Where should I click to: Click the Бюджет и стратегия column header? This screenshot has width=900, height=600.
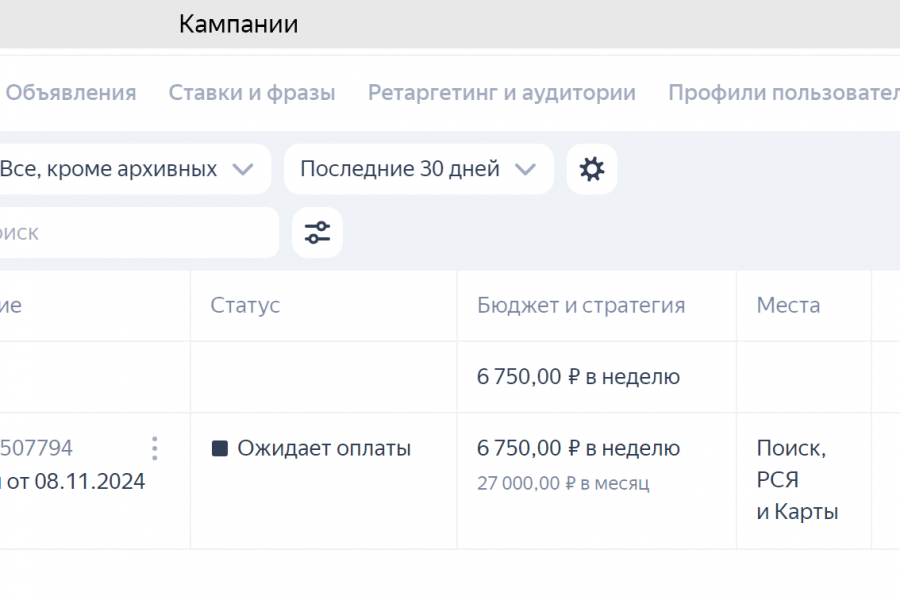point(581,305)
